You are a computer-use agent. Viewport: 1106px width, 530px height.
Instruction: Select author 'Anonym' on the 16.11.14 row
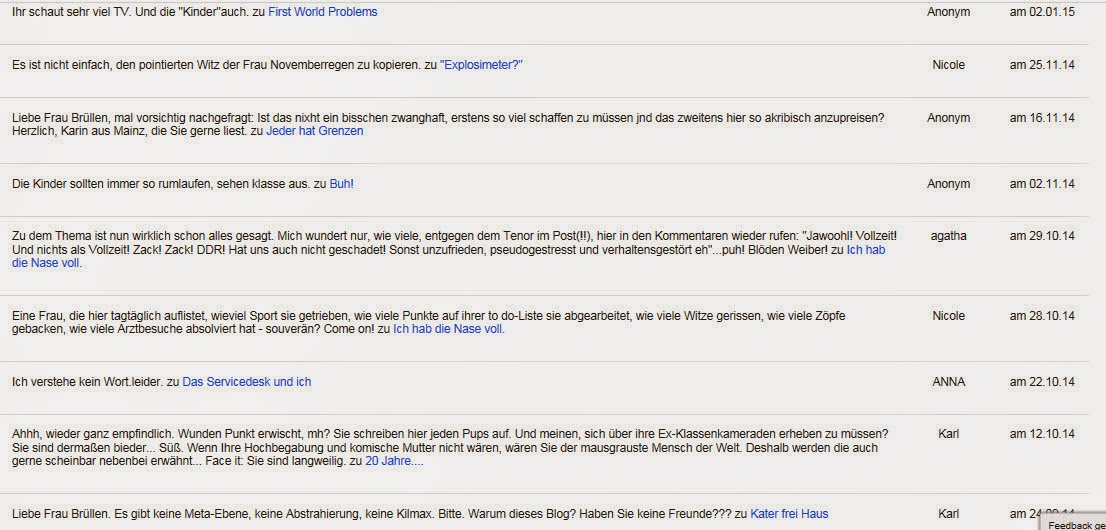(x=948, y=118)
